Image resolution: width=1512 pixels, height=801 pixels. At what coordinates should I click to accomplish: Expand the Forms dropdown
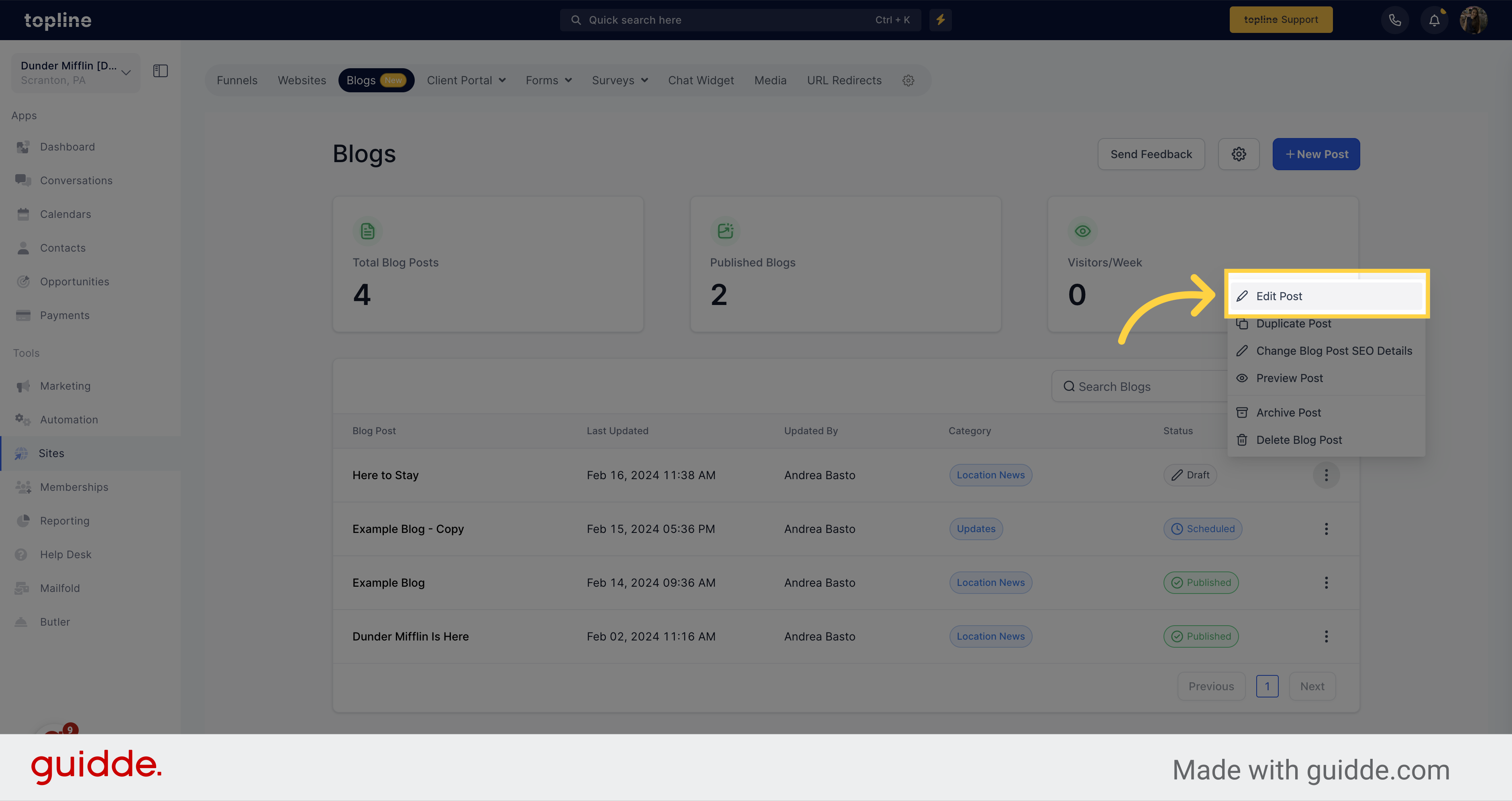point(548,80)
